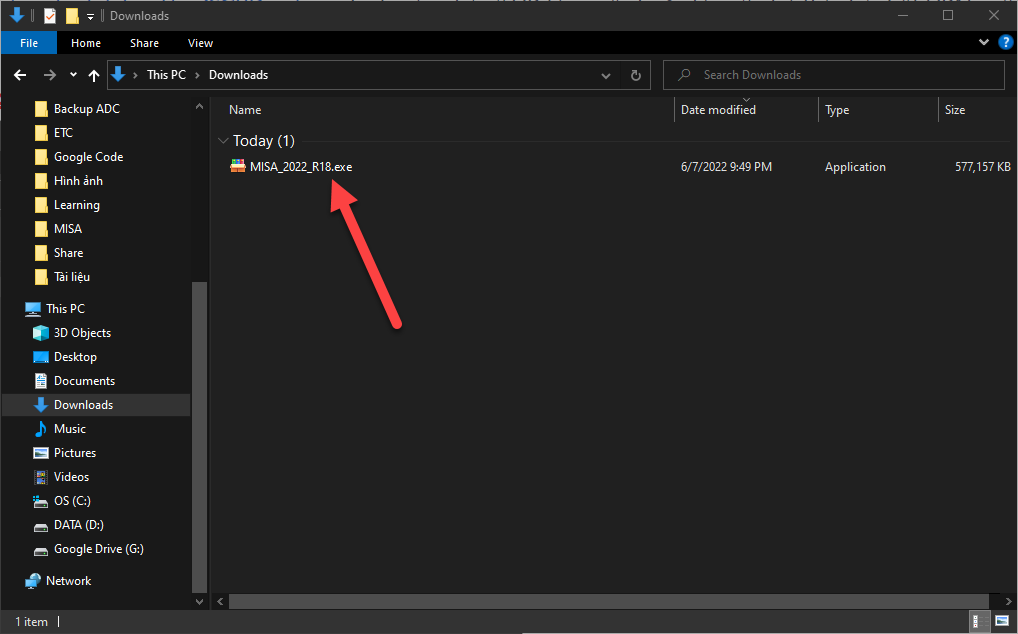Click the horizontal scrollbar thumb in file list
The image size is (1018, 634).
[609, 602]
